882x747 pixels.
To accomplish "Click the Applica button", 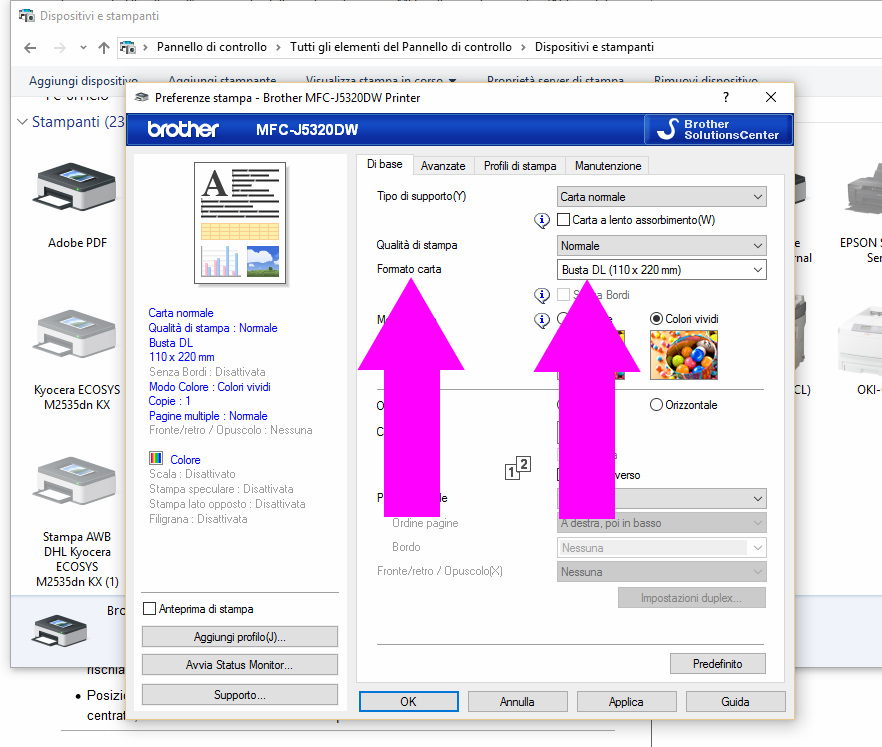I will click(x=626, y=701).
